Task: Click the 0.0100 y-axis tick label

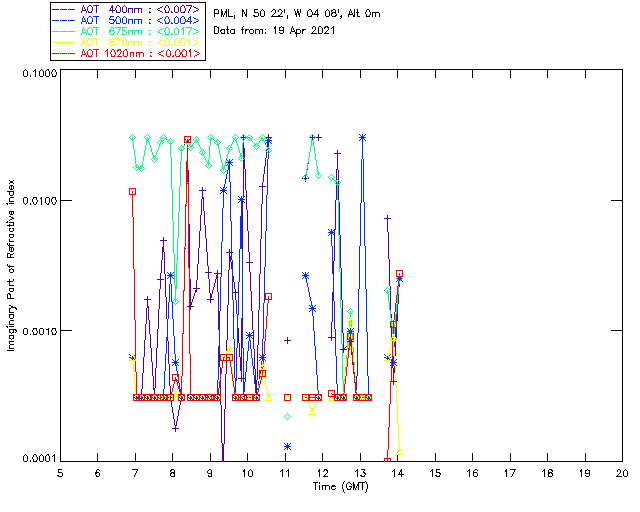Action: coord(40,201)
